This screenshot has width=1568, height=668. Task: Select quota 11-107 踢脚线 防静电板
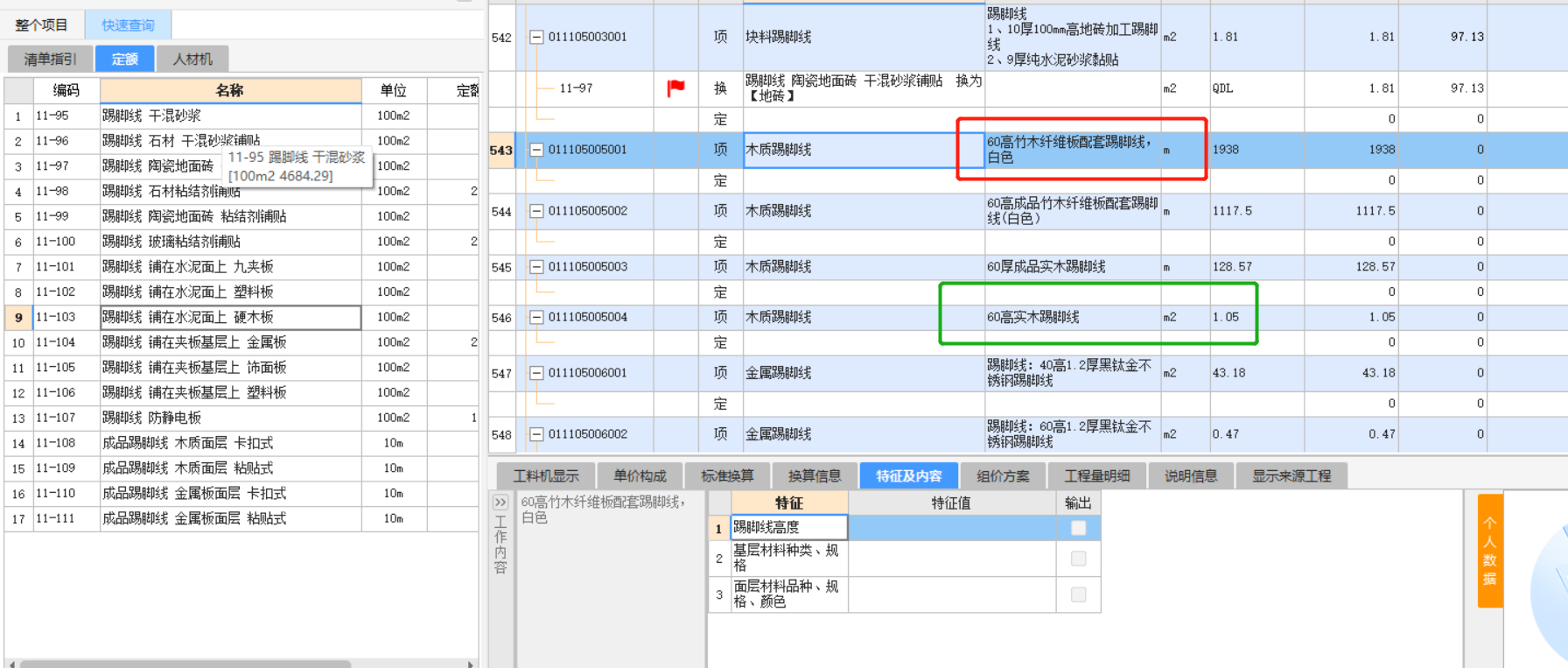pyautogui.click(x=231, y=418)
